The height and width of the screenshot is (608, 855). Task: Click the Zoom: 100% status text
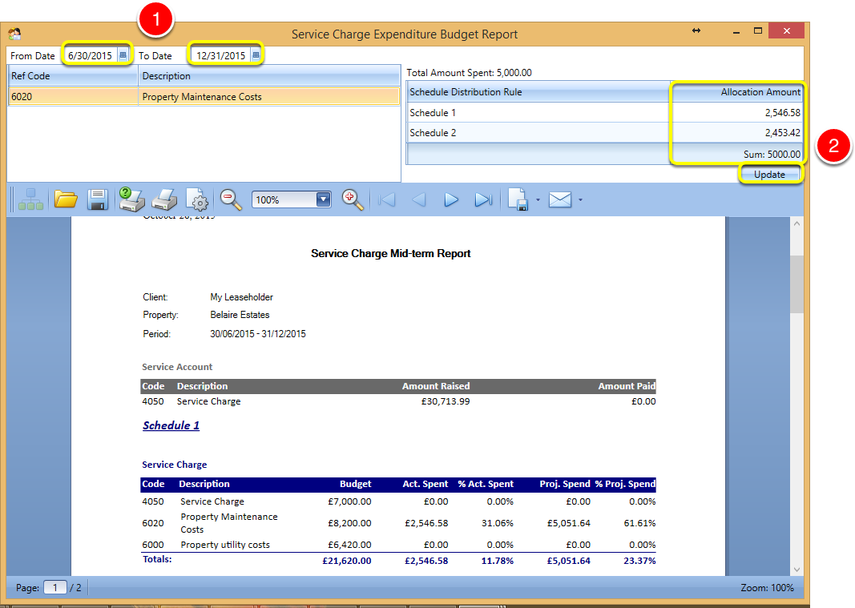pos(767,587)
